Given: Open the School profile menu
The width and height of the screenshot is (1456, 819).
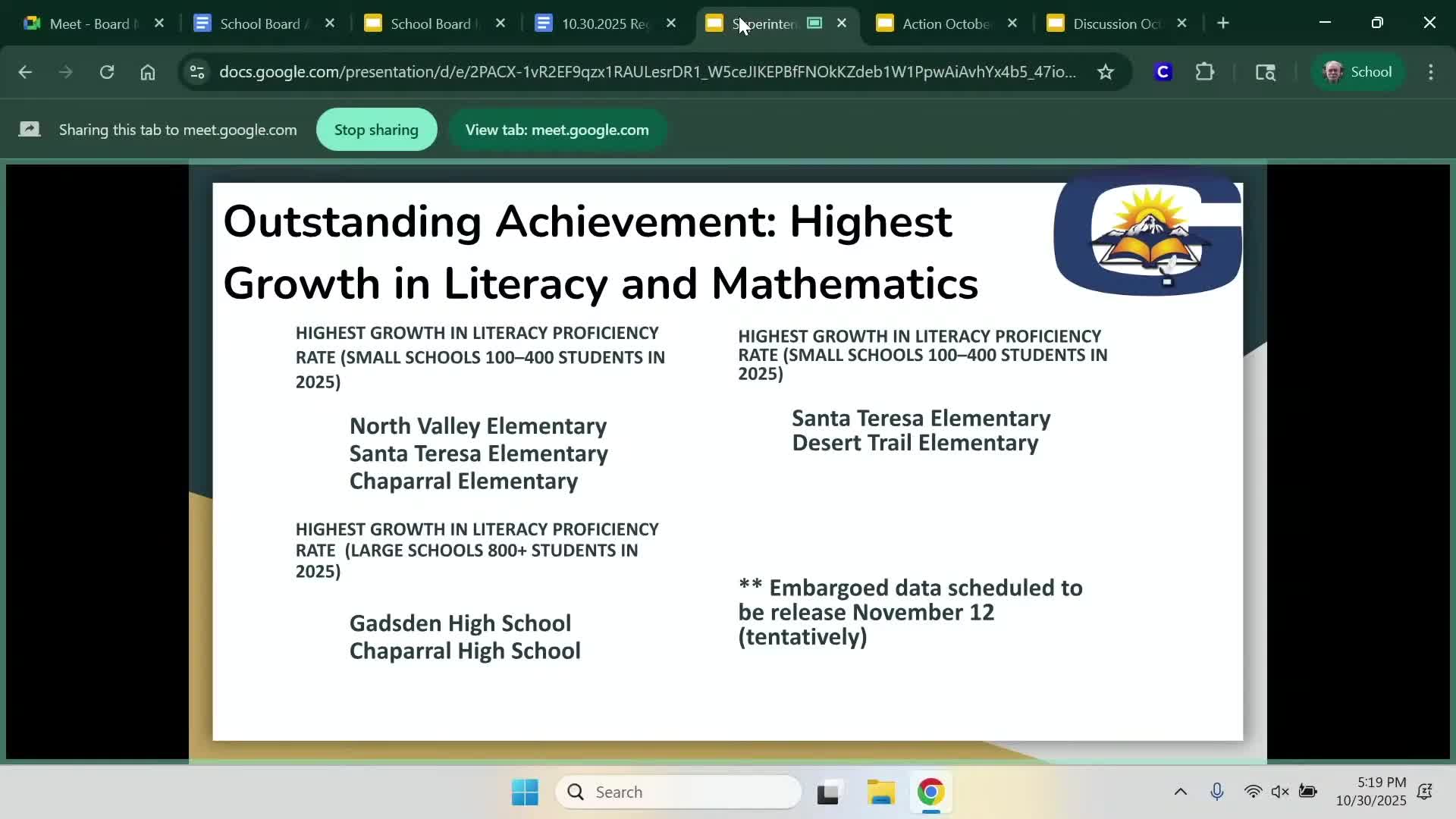Looking at the screenshot, I should (x=1358, y=72).
